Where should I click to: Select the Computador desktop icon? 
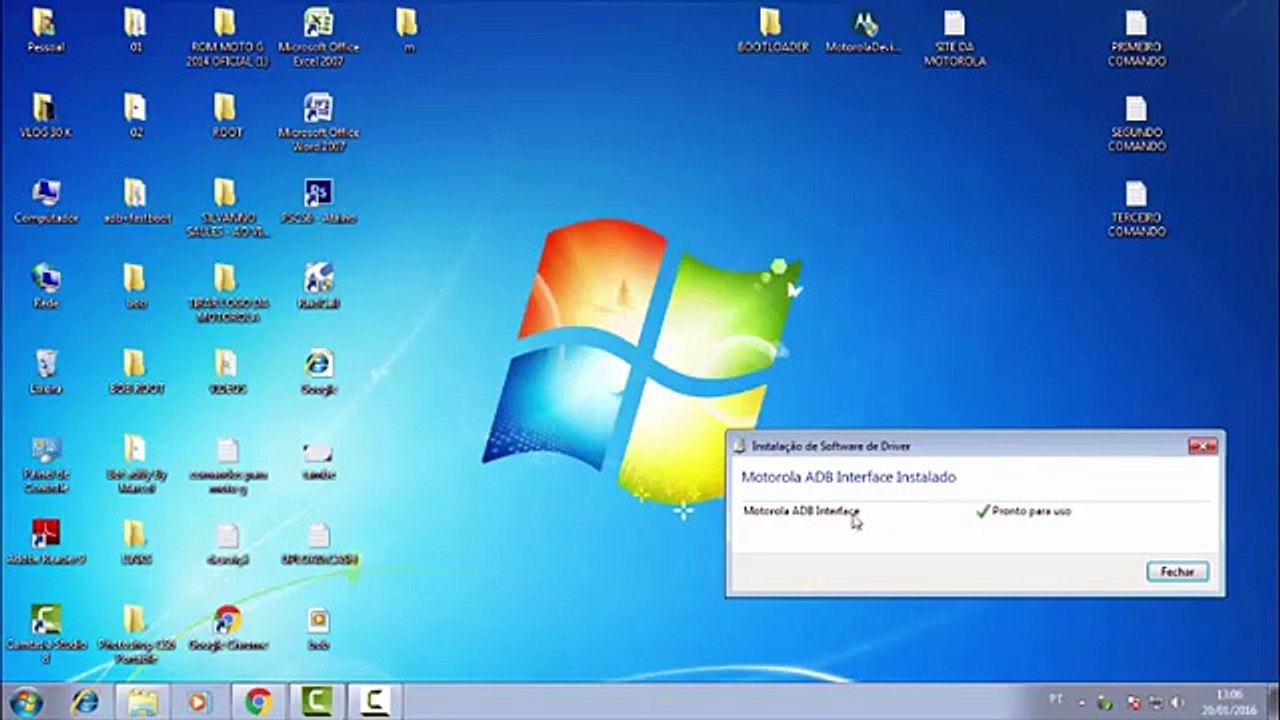click(46, 202)
